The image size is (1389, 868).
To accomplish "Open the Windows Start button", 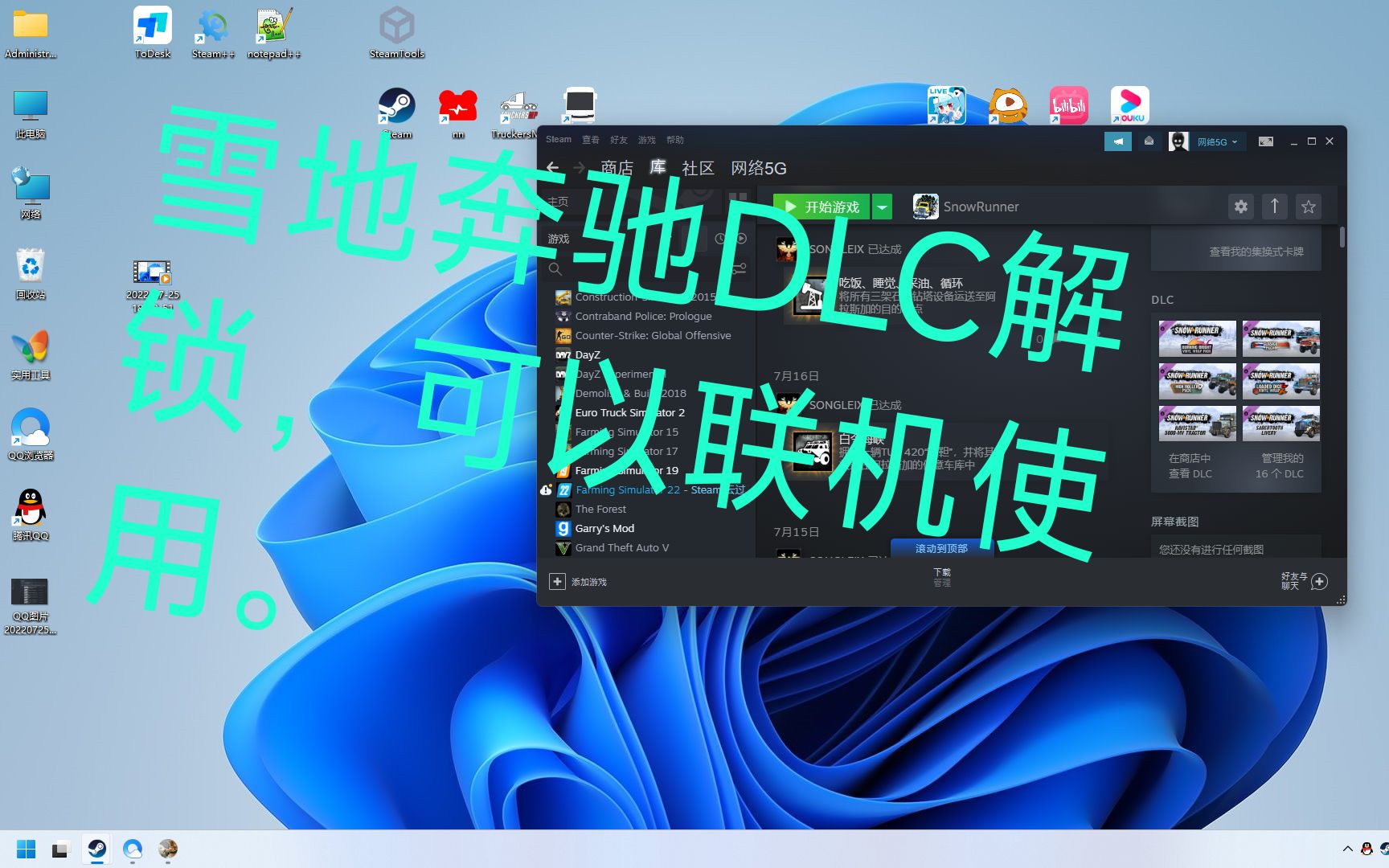I will (26, 850).
